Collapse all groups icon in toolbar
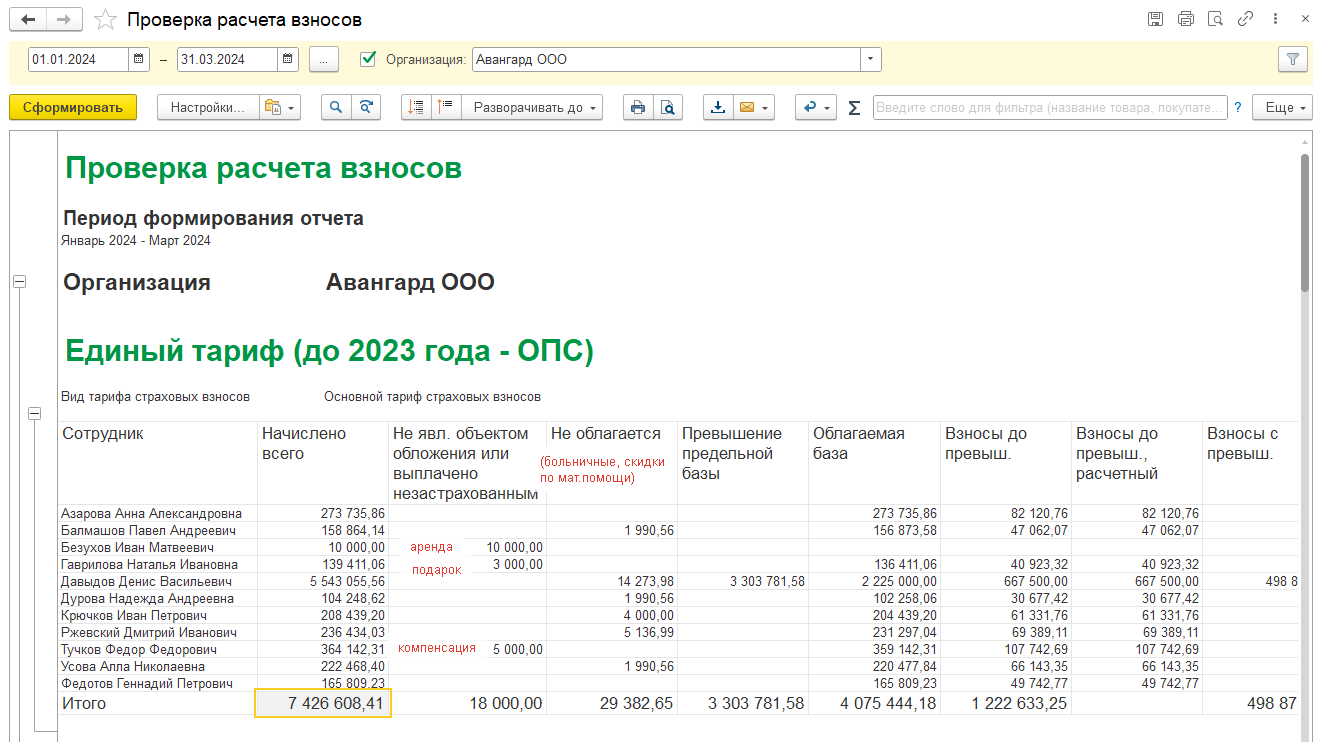 tap(446, 107)
